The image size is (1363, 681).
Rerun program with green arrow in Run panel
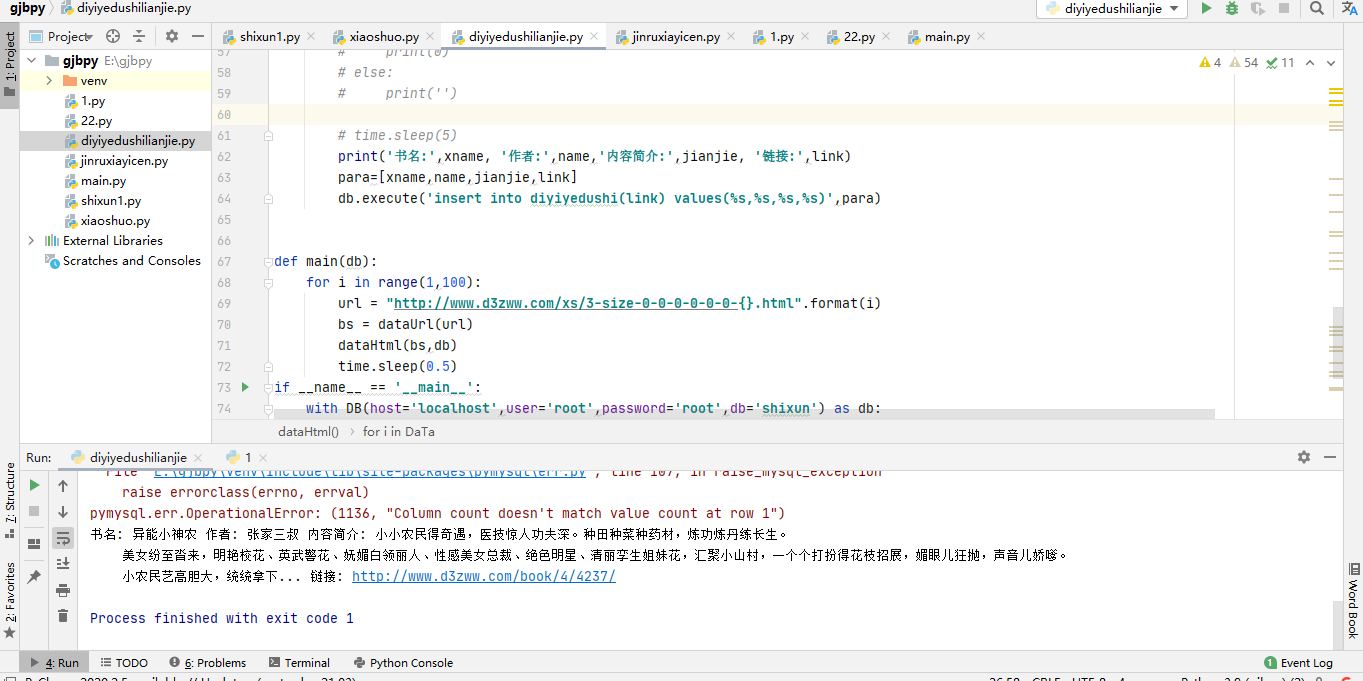tap(35, 485)
